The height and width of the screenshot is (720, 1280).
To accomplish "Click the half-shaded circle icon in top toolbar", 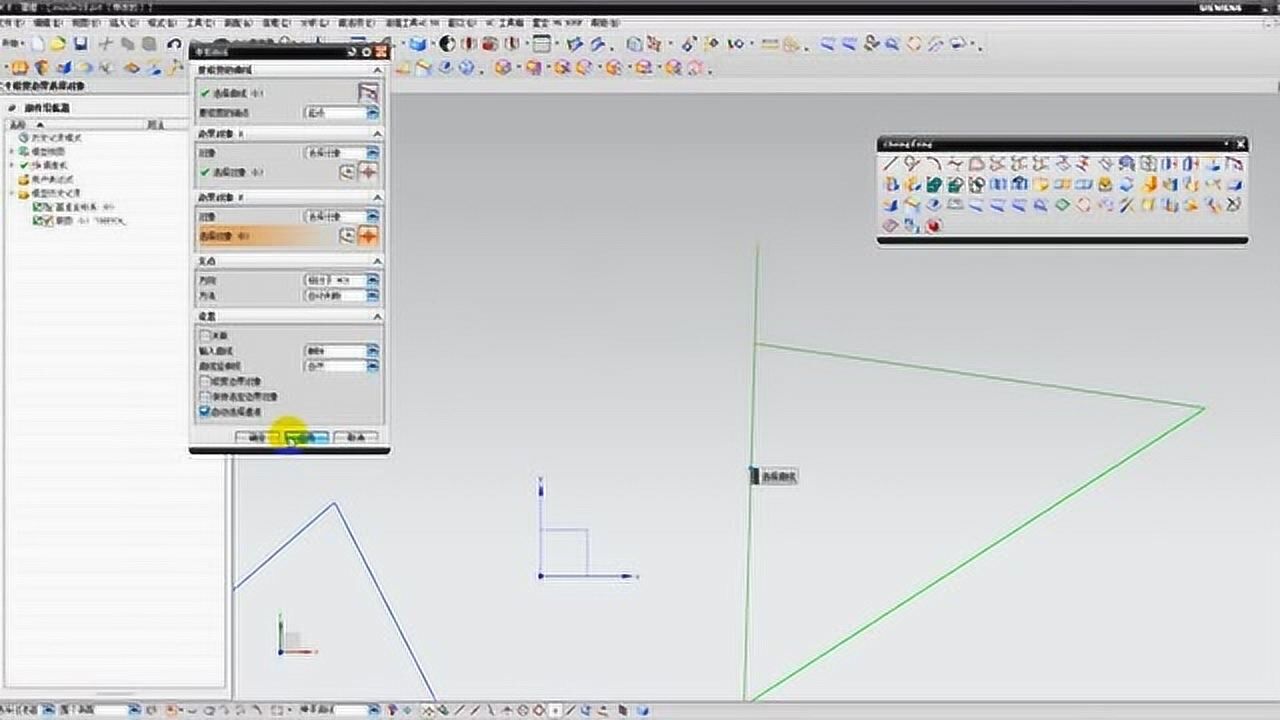I will point(446,44).
